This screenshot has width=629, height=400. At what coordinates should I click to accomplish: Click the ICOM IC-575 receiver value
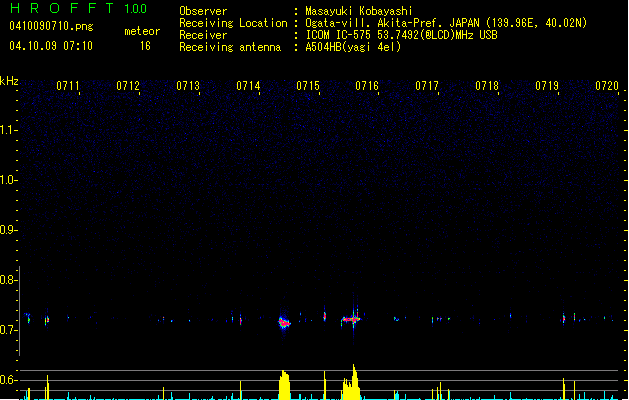pyautogui.click(x=402, y=35)
